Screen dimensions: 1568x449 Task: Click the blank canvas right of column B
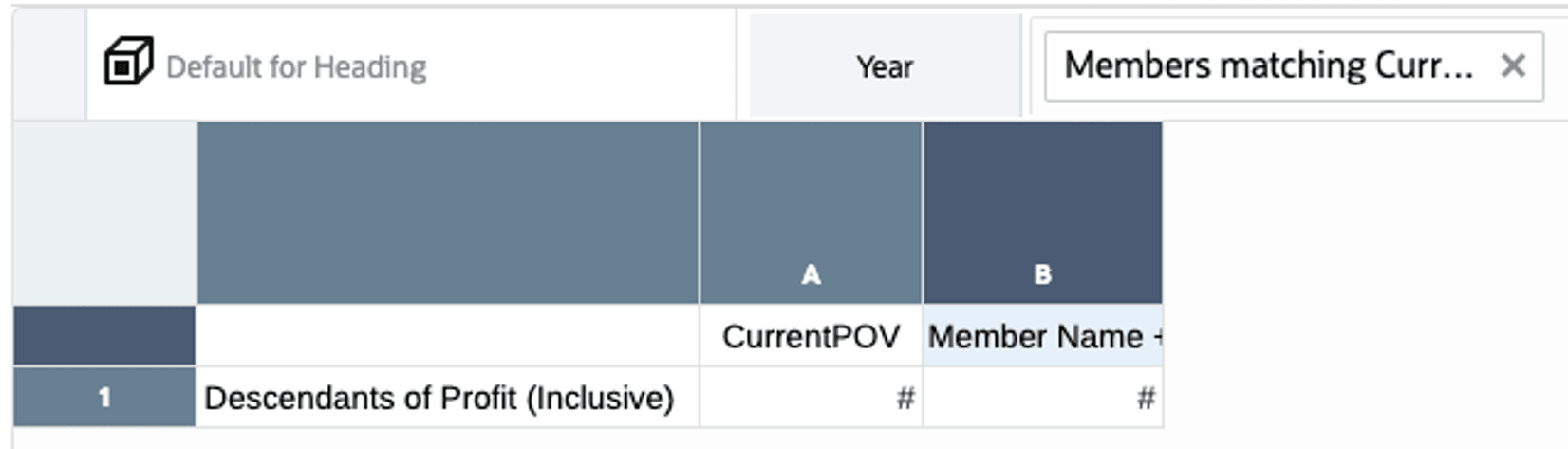coord(1357,275)
